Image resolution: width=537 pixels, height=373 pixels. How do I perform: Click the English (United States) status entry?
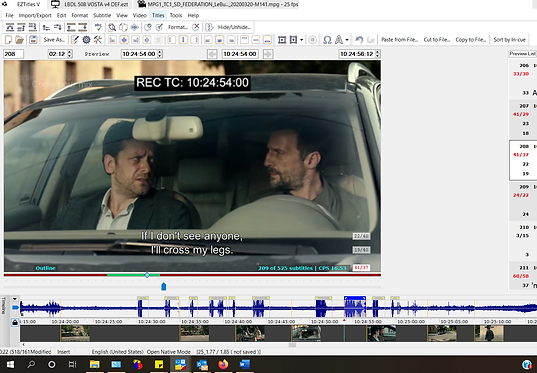coord(117,352)
